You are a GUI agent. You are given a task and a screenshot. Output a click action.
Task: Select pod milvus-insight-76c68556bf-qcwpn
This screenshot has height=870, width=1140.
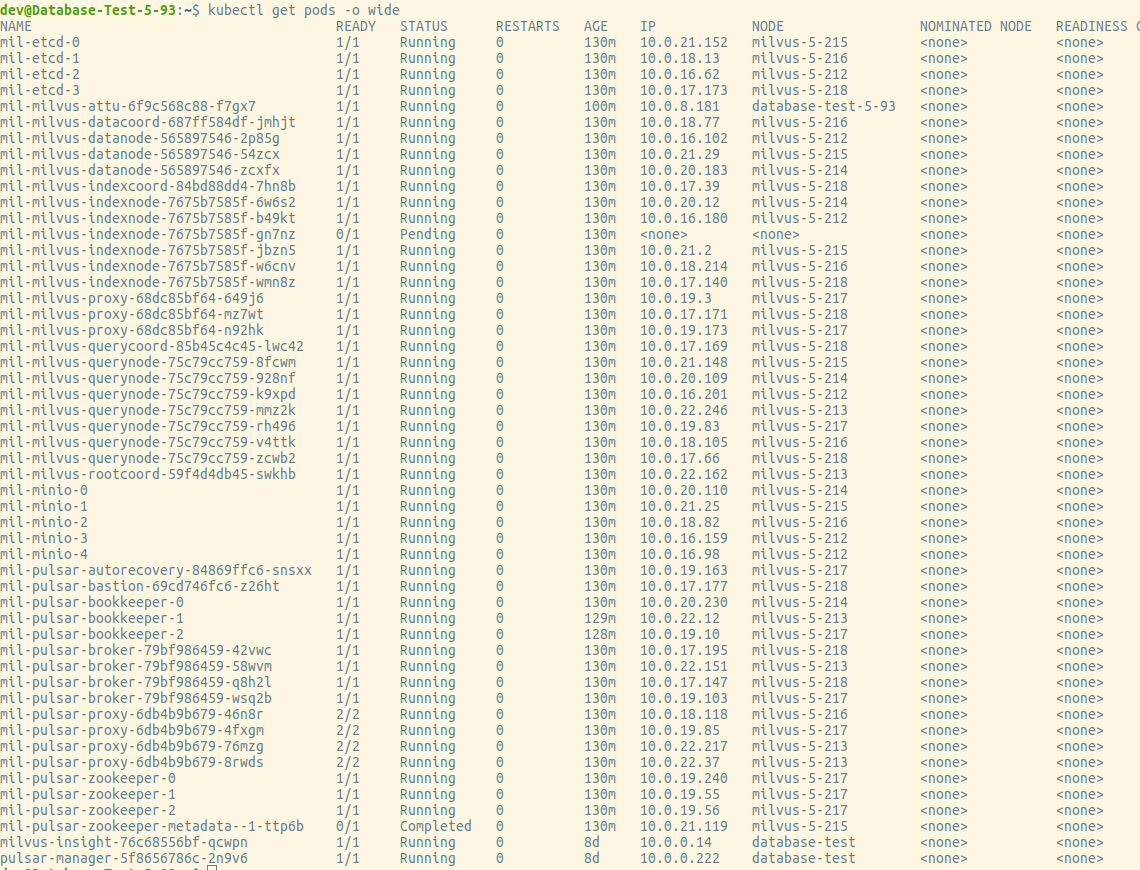[x=115, y=842]
